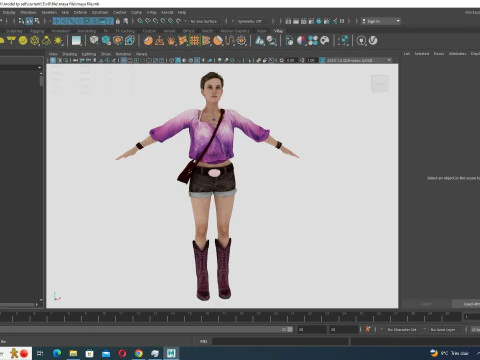Toggle the last blue selection mask button
The width and height of the screenshot is (480, 360).
110,21
